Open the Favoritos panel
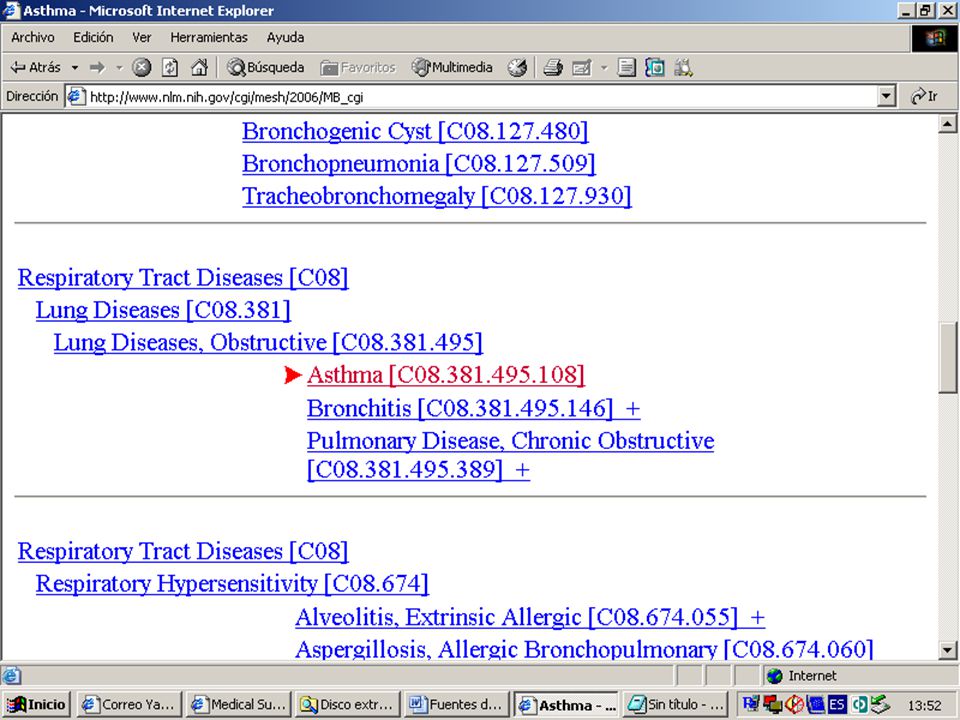 (x=358, y=67)
